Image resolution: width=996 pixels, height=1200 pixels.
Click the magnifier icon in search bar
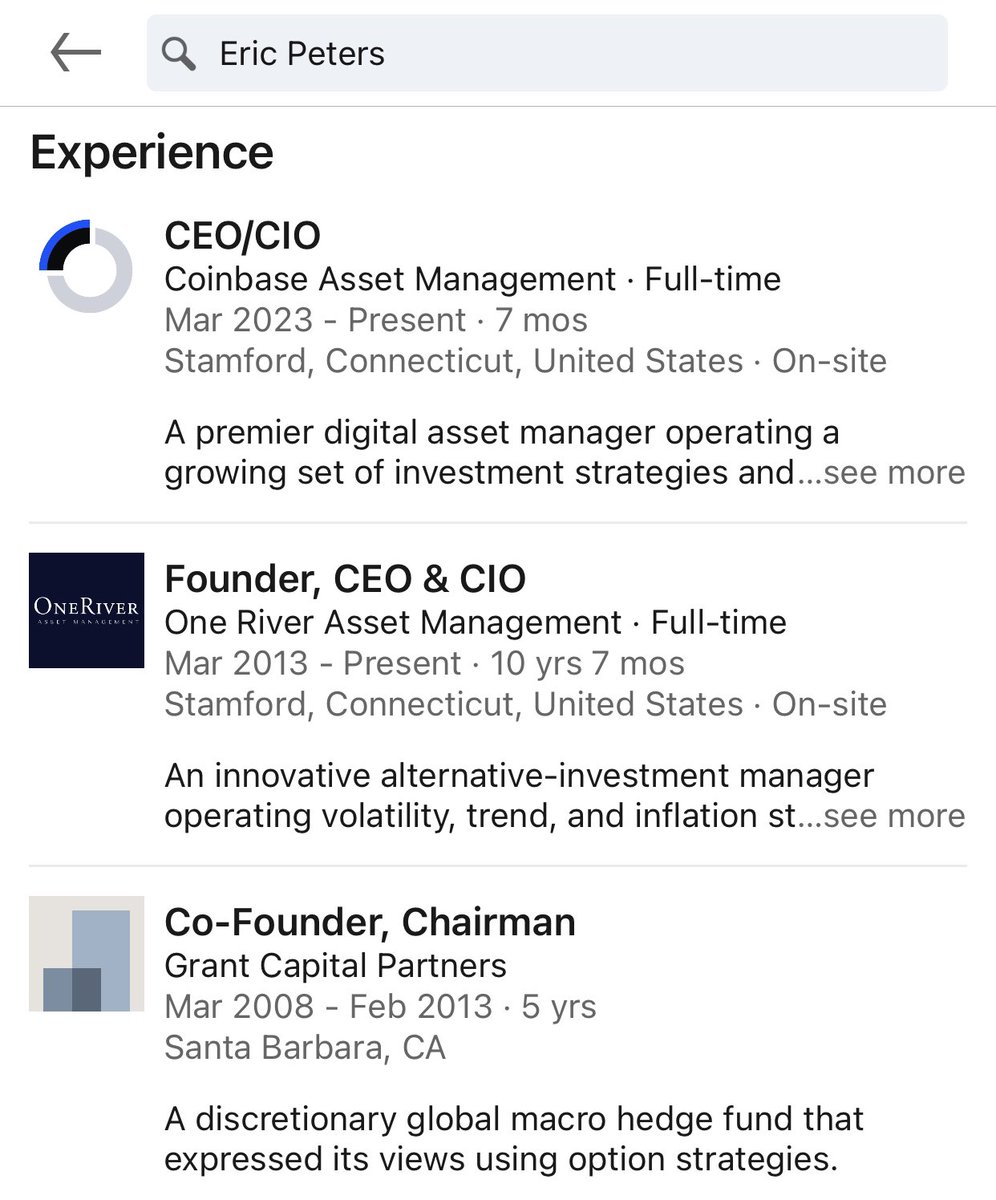point(179,53)
